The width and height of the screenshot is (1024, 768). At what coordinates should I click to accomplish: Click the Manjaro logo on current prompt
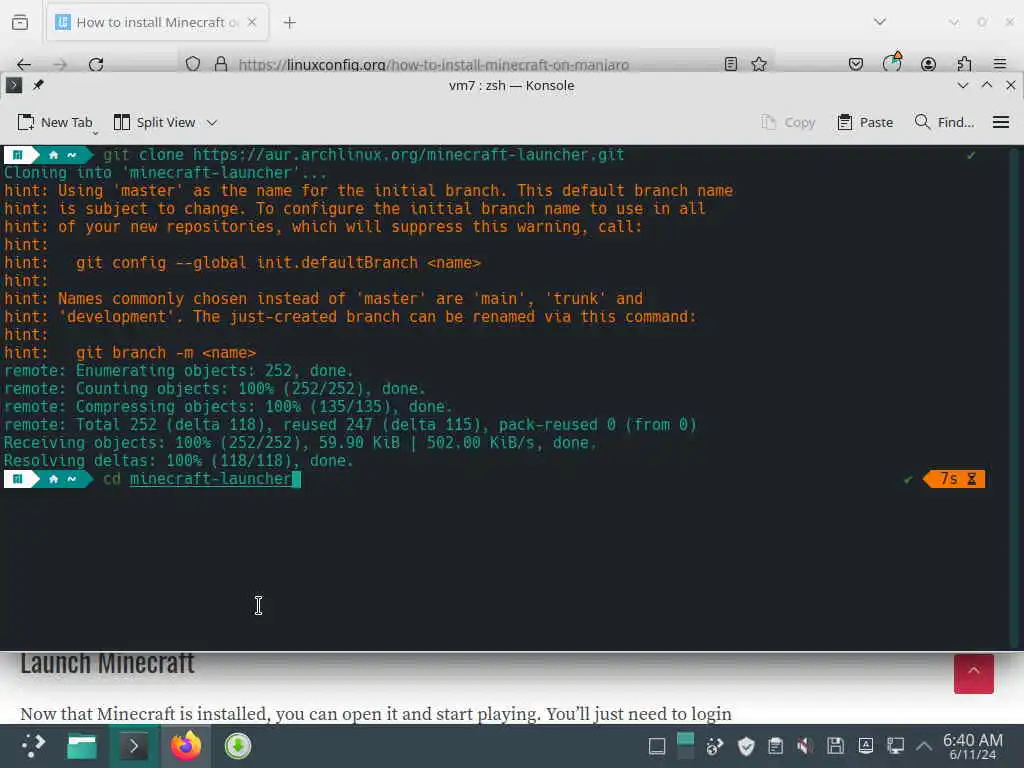click(18, 479)
